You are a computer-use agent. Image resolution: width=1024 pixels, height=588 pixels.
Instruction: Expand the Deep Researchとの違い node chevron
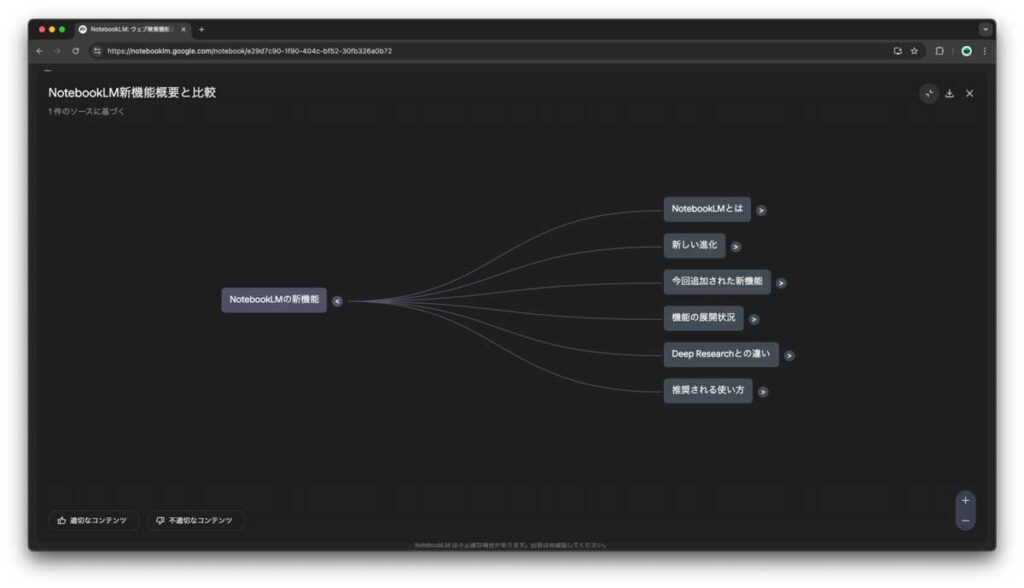(789, 355)
